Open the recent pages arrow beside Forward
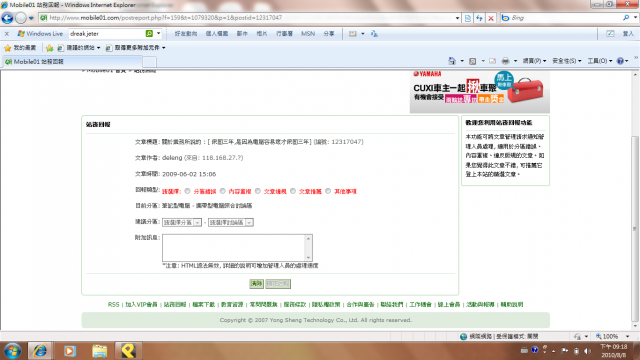The height and width of the screenshot is (360, 640). (x=31, y=18)
